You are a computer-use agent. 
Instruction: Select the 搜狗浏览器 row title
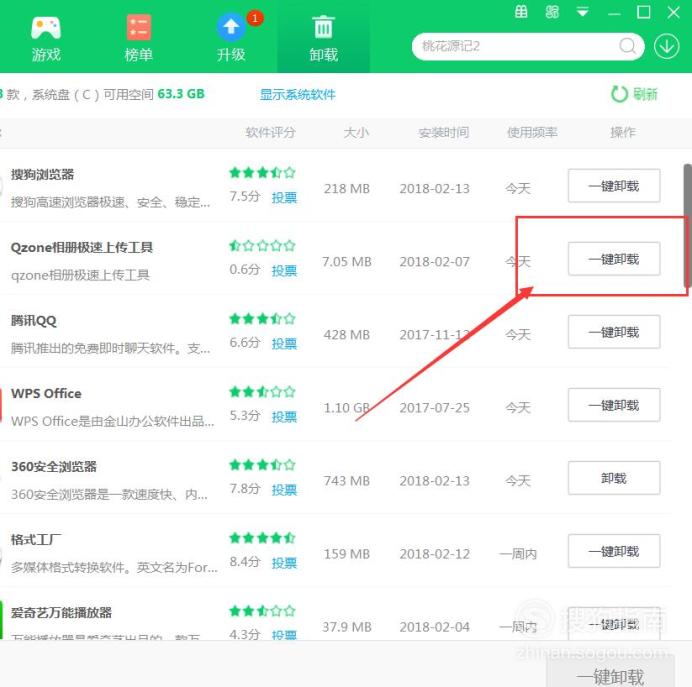[x=42, y=175]
